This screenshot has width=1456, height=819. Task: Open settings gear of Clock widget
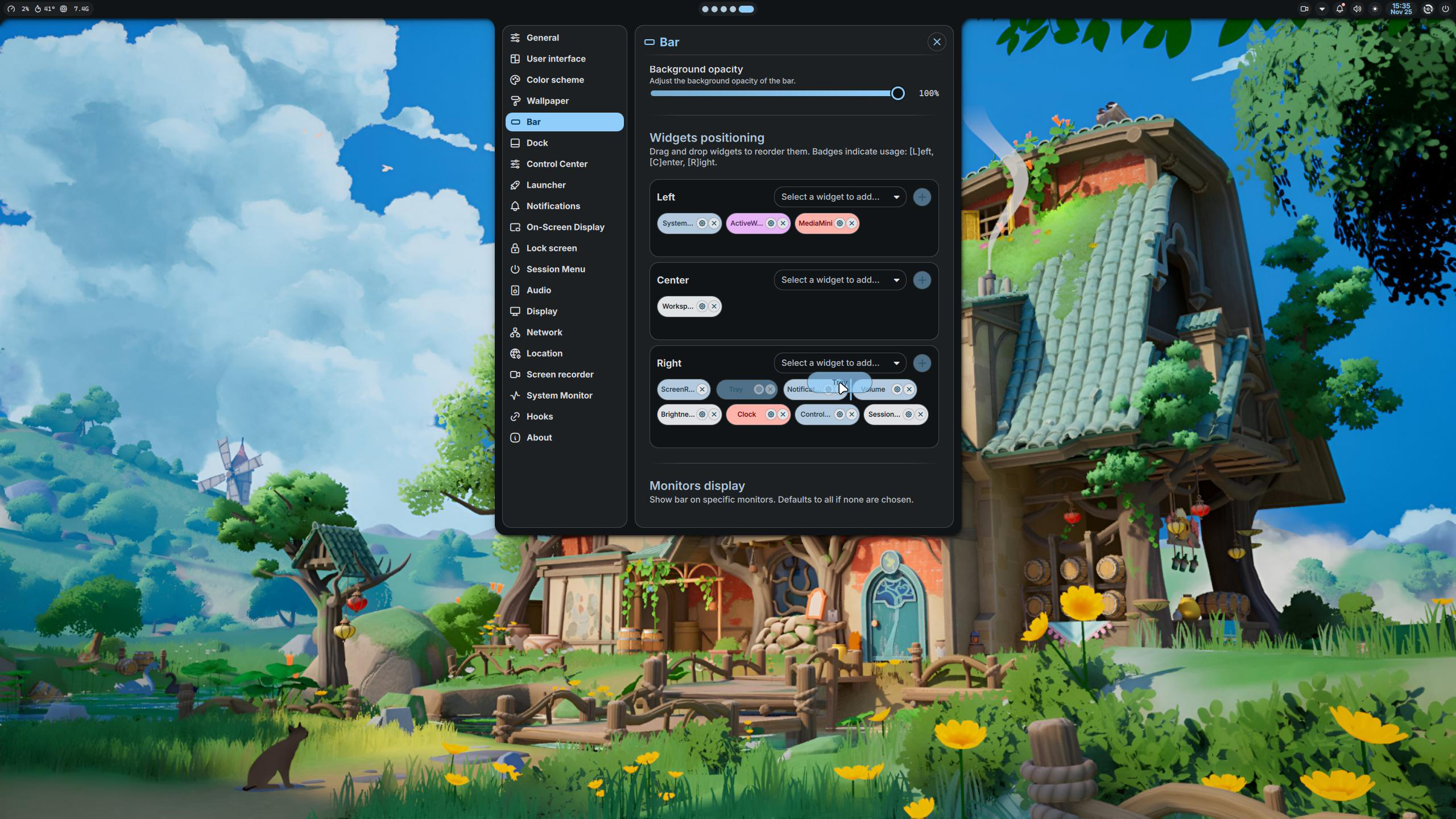(x=771, y=414)
